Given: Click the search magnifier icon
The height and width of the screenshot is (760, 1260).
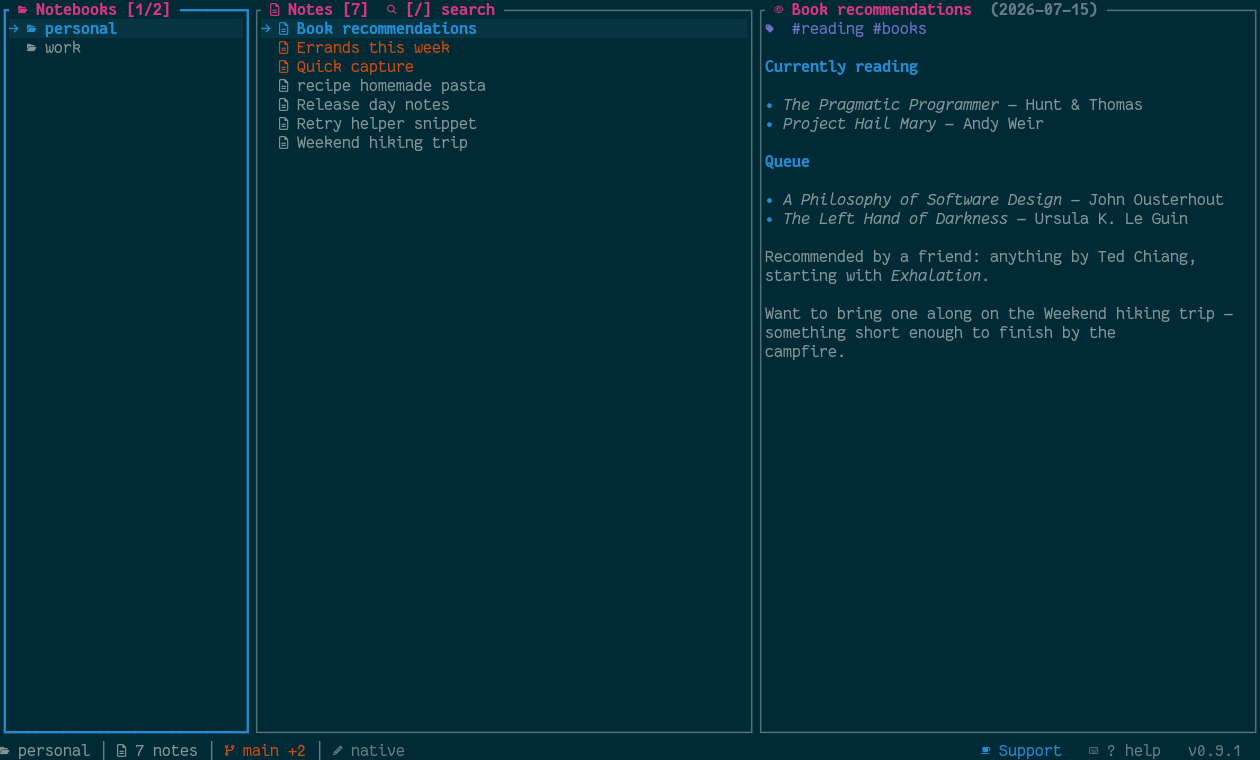Looking at the screenshot, I should (x=392, y=10).
